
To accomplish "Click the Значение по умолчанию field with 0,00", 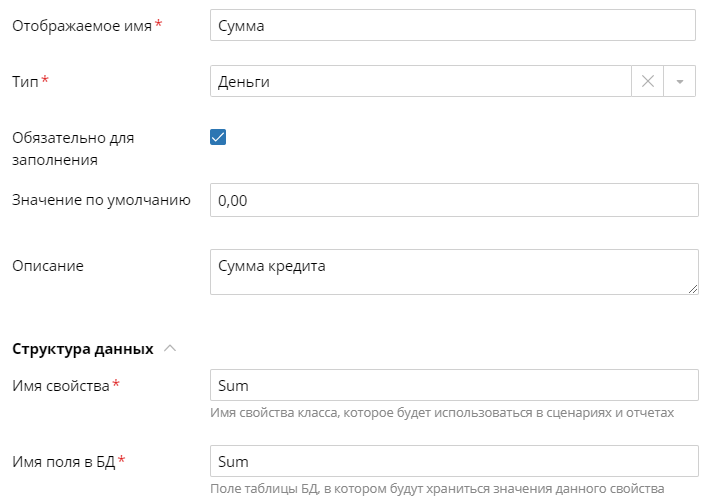I will coord(453,200).
